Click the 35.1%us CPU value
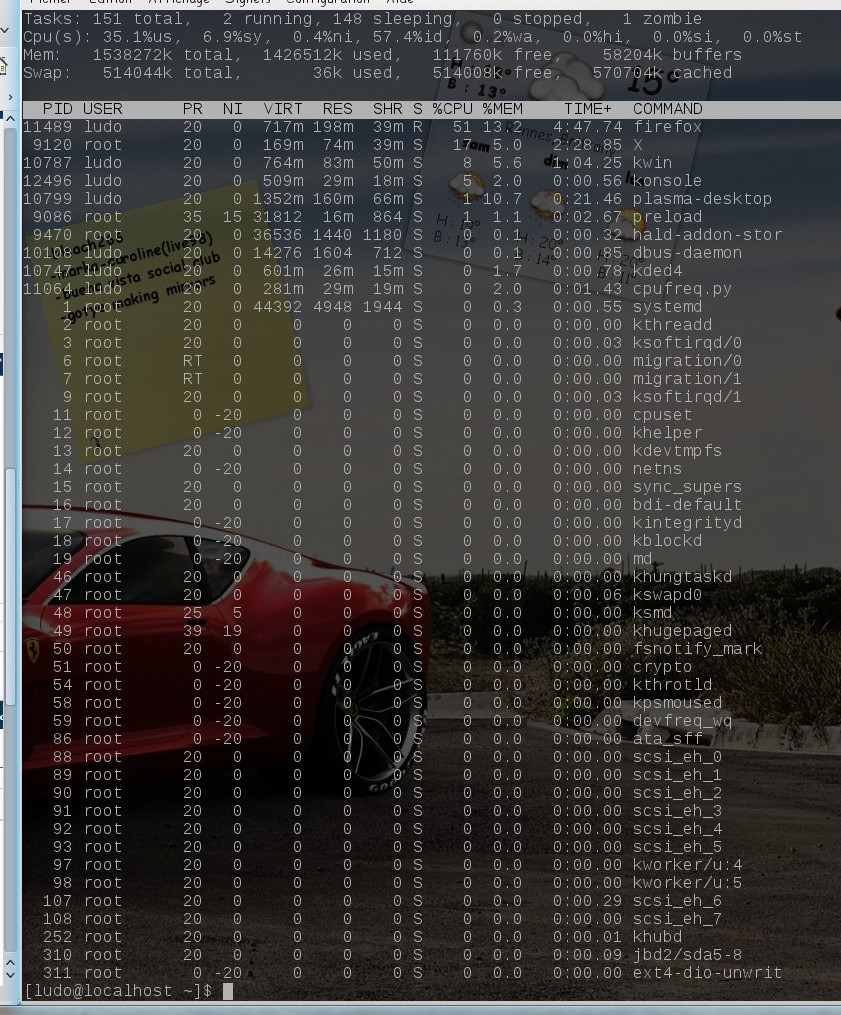841x1015 pixels. click(x=142, y=37)
